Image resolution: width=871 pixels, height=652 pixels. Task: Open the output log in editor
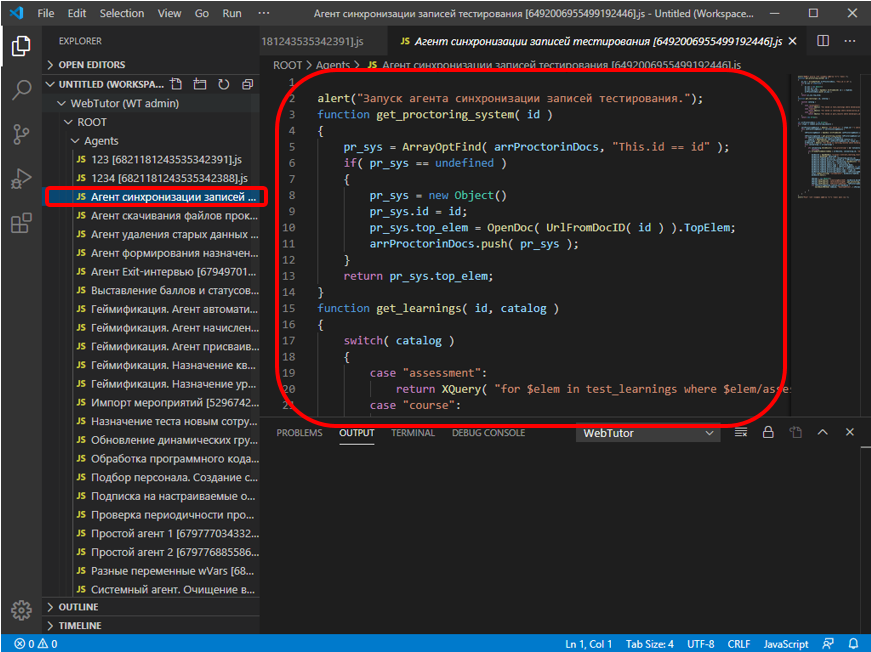click(795, 432)
